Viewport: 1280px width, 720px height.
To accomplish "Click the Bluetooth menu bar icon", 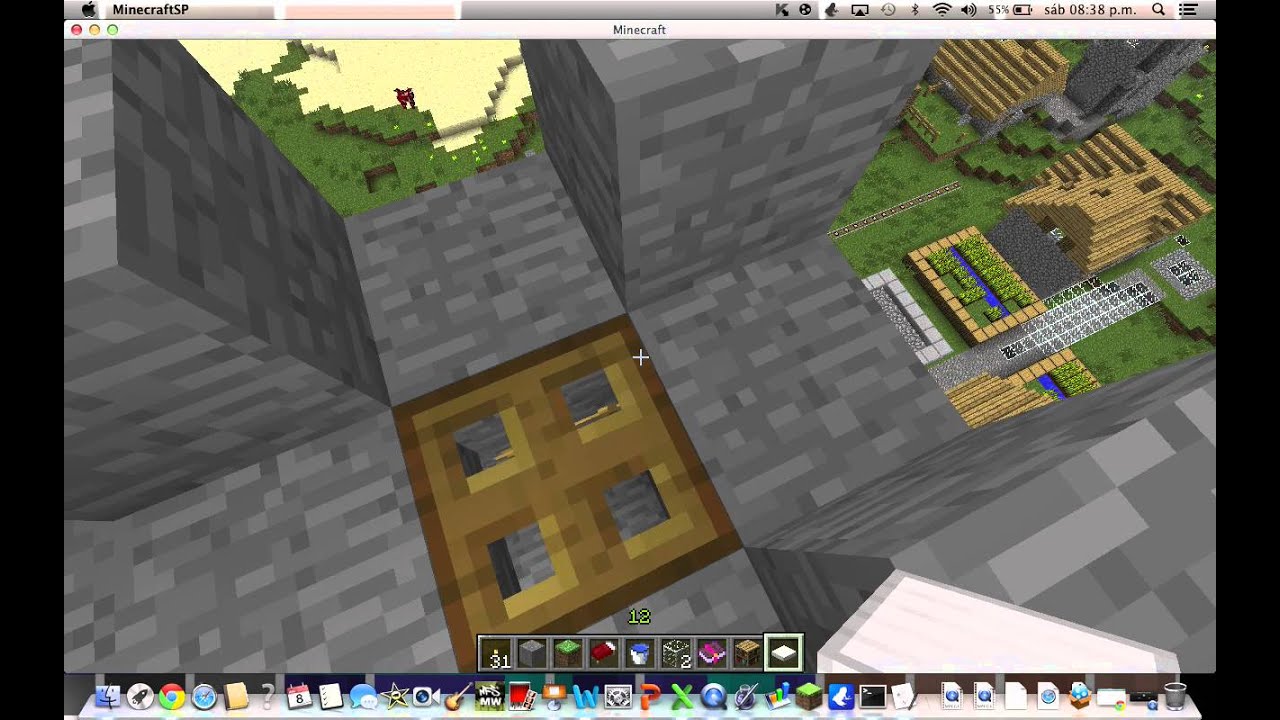I will [914, 9].
